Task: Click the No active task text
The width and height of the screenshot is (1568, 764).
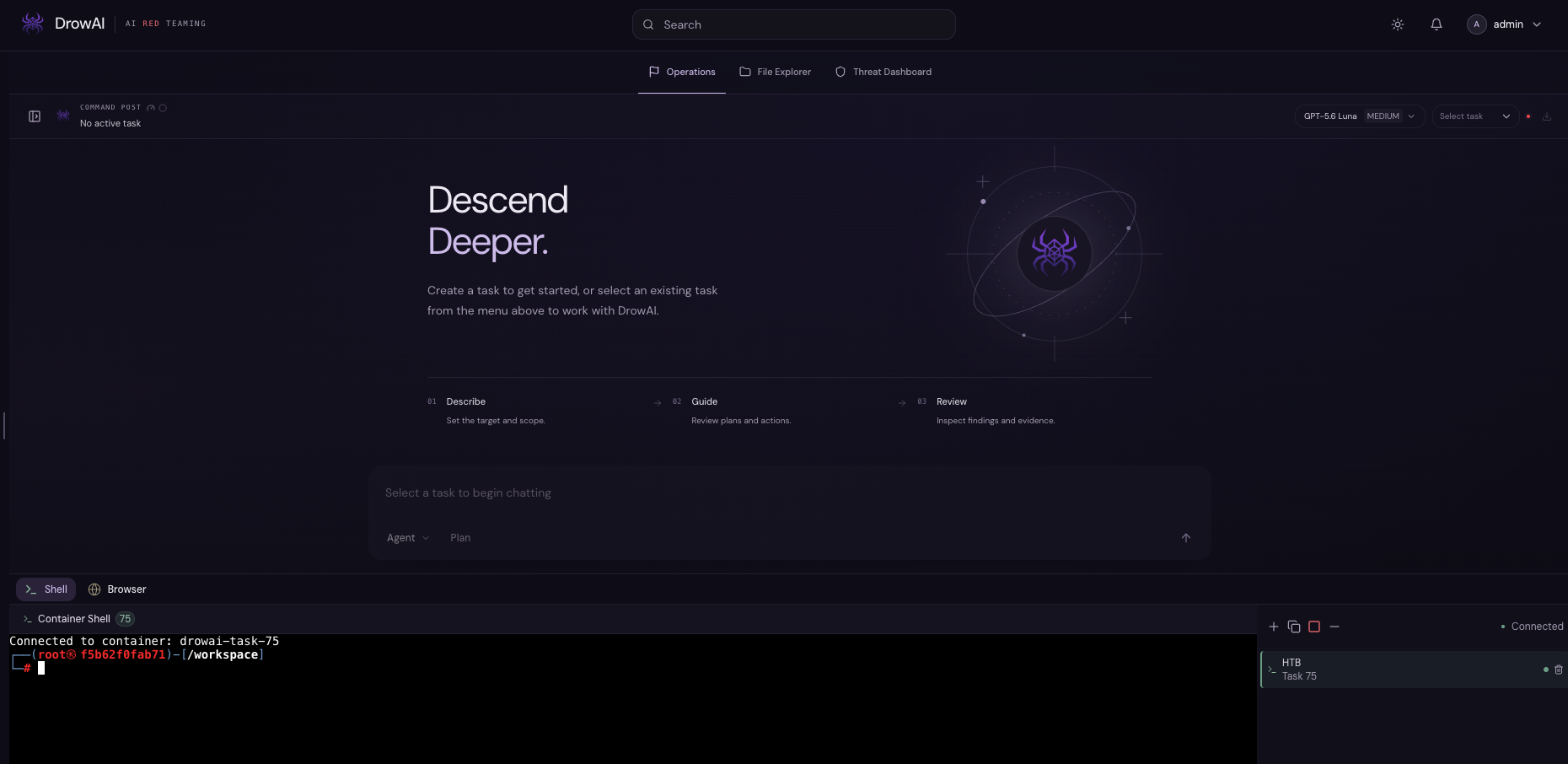Action: pos(110,123)
